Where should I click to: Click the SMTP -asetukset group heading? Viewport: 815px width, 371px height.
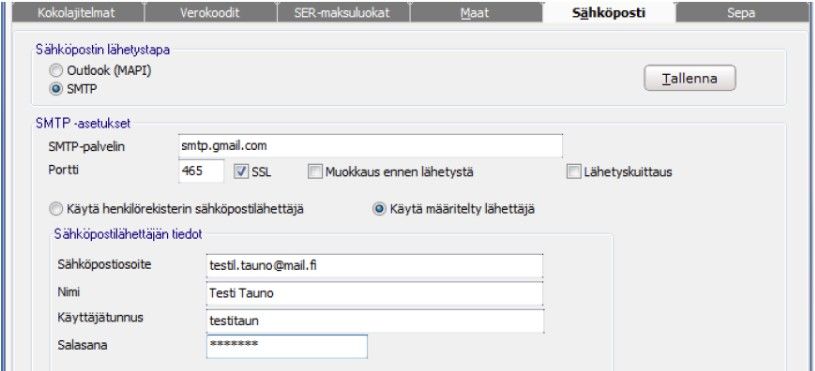pyautogui.click(x=83, y=124)
